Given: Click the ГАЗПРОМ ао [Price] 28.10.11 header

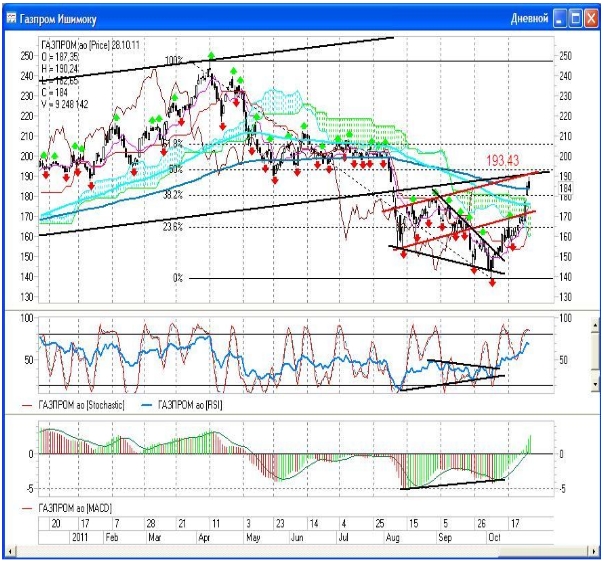Looking at the screenshot, I should click(x=90, y=45).
